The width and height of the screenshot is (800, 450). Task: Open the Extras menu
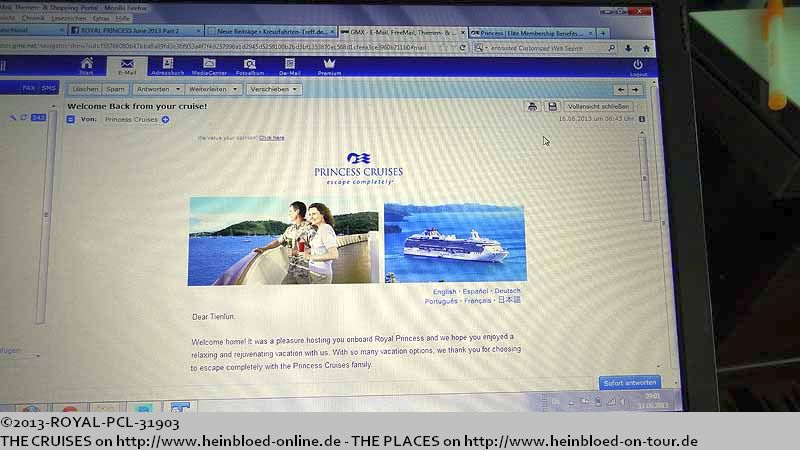tap(101, 18)
